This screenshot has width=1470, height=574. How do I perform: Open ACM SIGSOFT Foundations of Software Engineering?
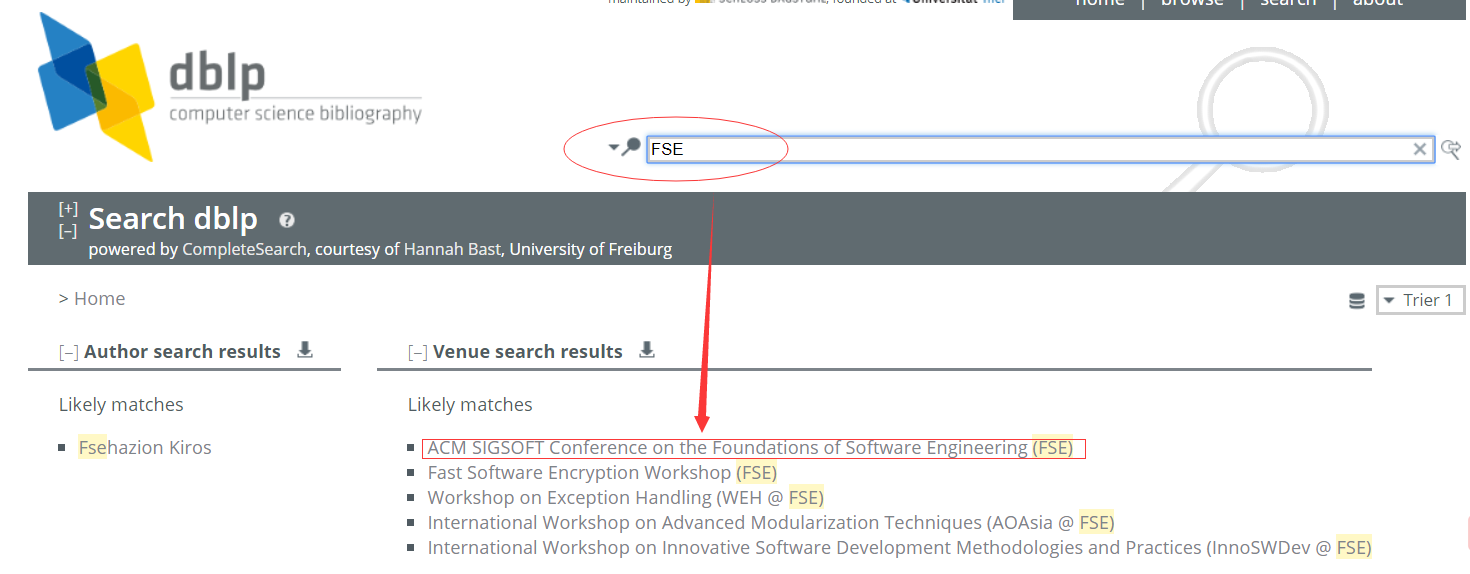[x=750, y=447]
